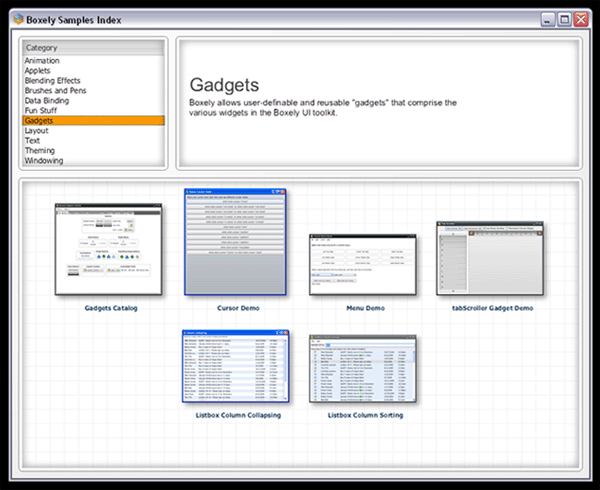Viewport: 600px width, 490px height.
Task: Open the Gadgets Catalog thumbnail
Action: [x=109, y=249]
